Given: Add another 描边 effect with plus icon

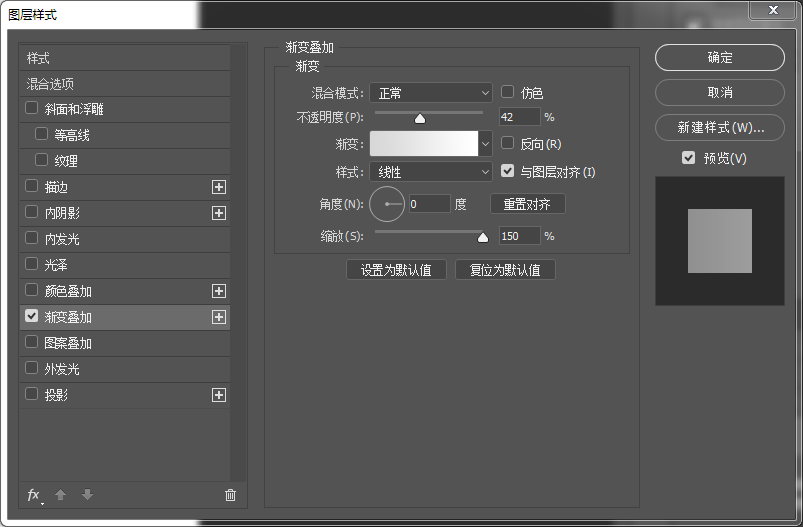Looking at the screenshot, I should click(219, 187).
